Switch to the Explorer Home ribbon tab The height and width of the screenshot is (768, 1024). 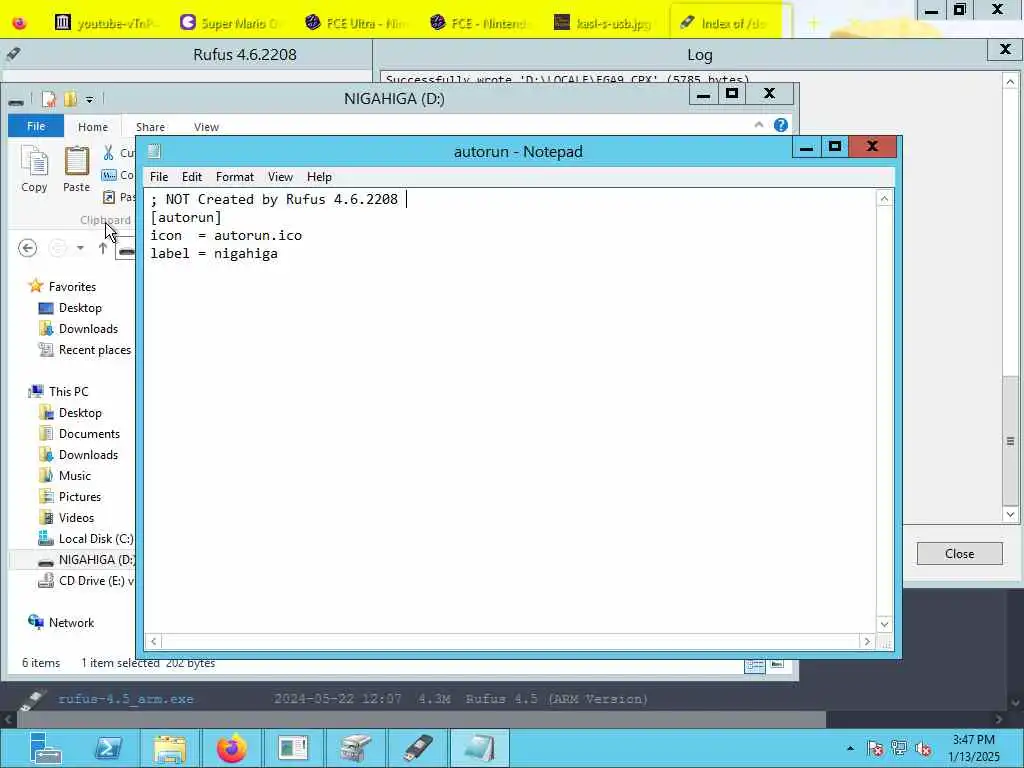pyautogui.click(x=93, y=127)
